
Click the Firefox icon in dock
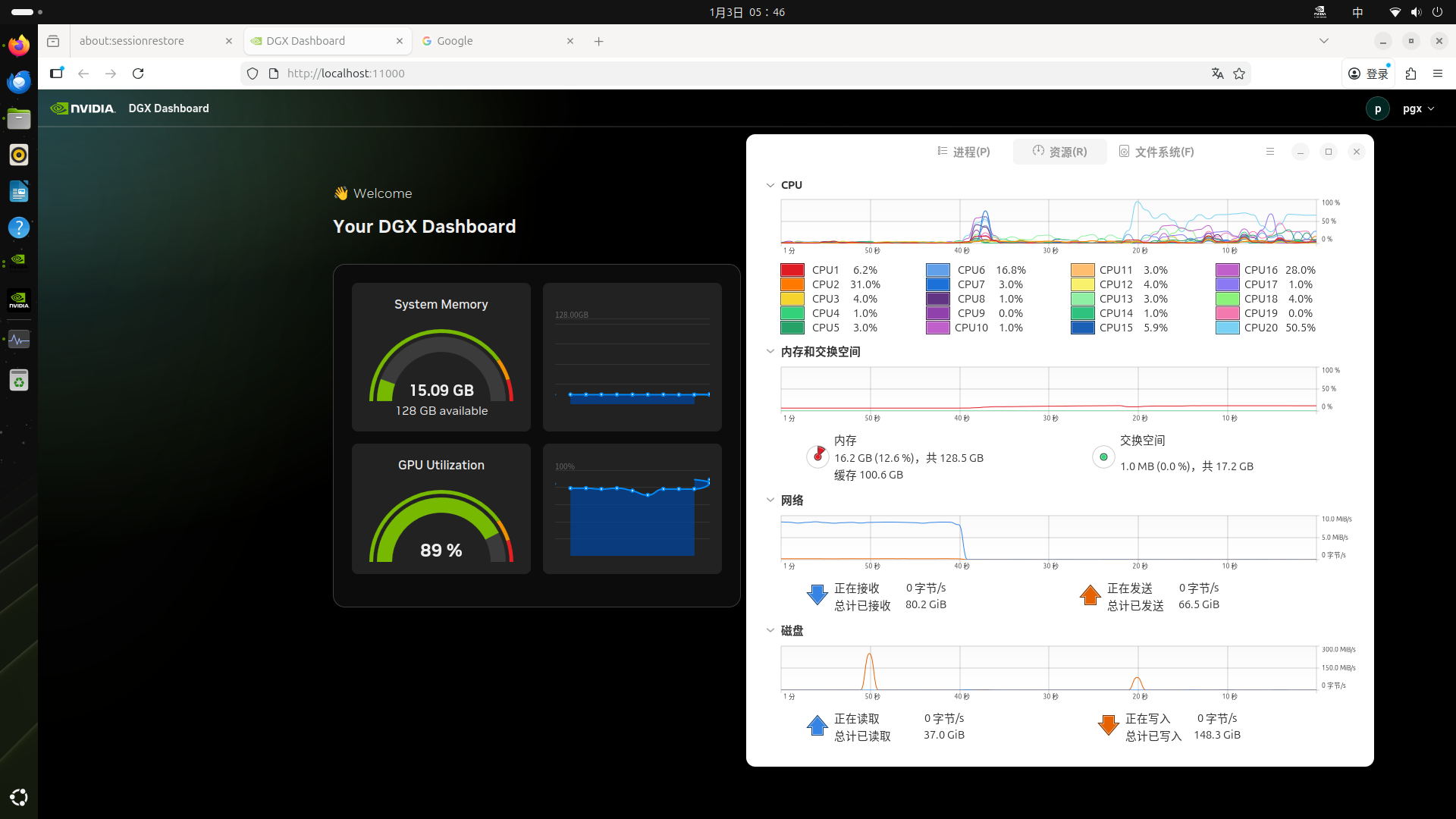pyautogui.click(x=19, y=45)
